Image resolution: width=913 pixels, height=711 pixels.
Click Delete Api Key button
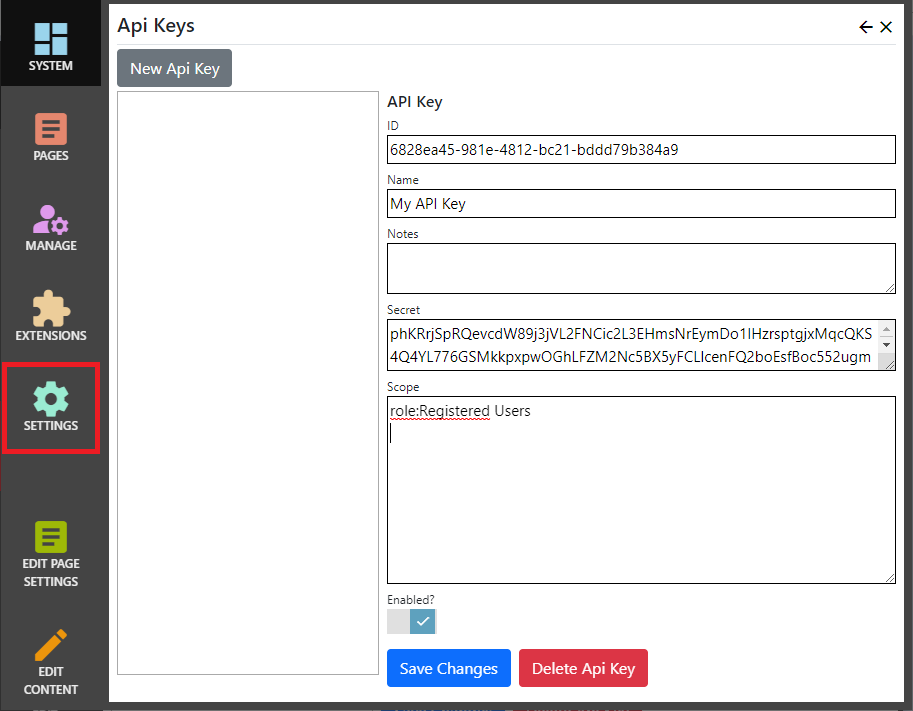point(583,668)
